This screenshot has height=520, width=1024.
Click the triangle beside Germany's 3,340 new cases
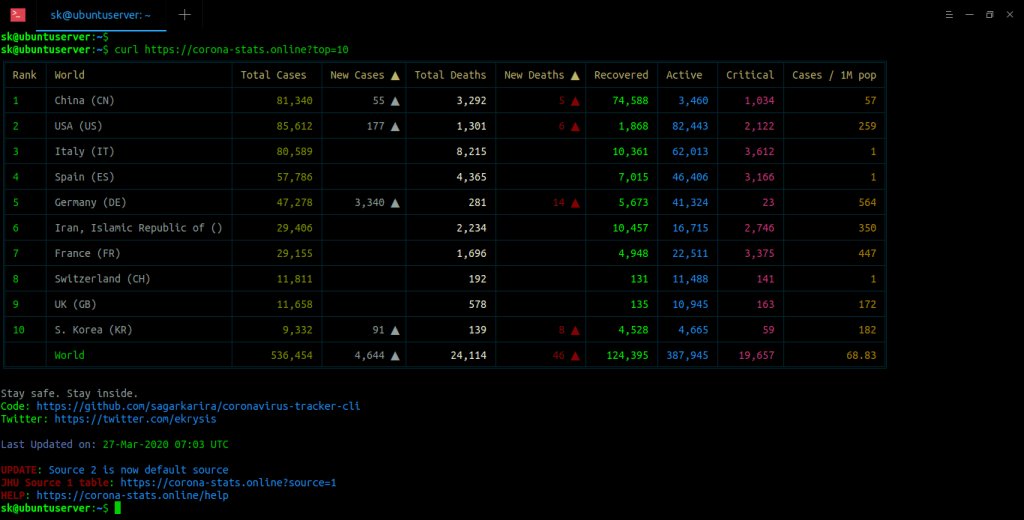(395, 203)
